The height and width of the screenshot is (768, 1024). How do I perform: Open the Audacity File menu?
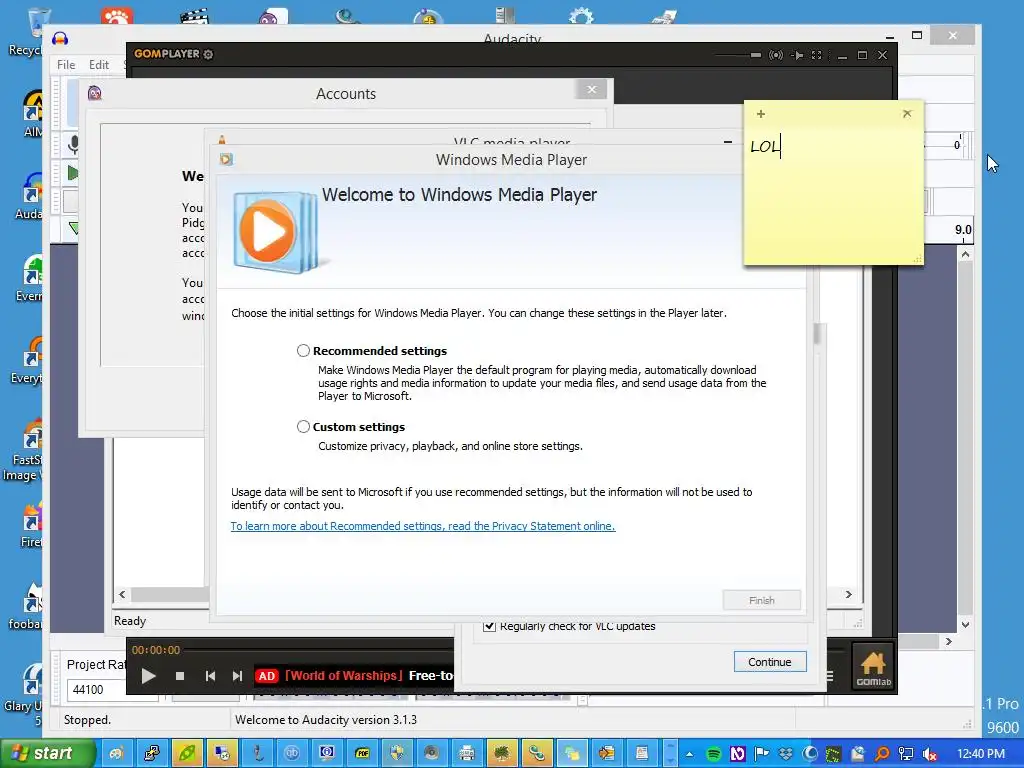pos(66,65)
